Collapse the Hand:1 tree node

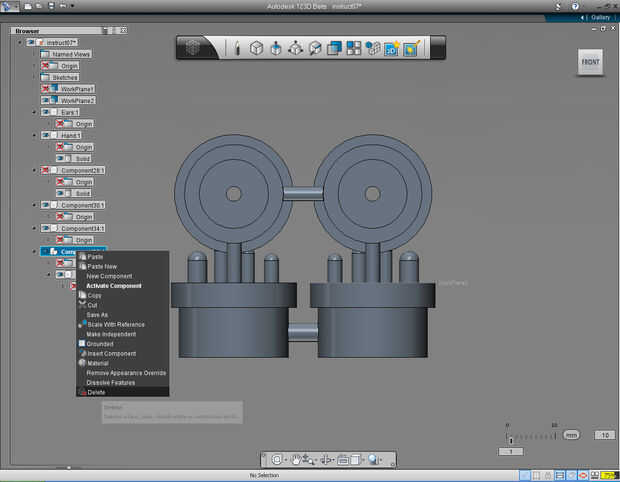point(33,135)
